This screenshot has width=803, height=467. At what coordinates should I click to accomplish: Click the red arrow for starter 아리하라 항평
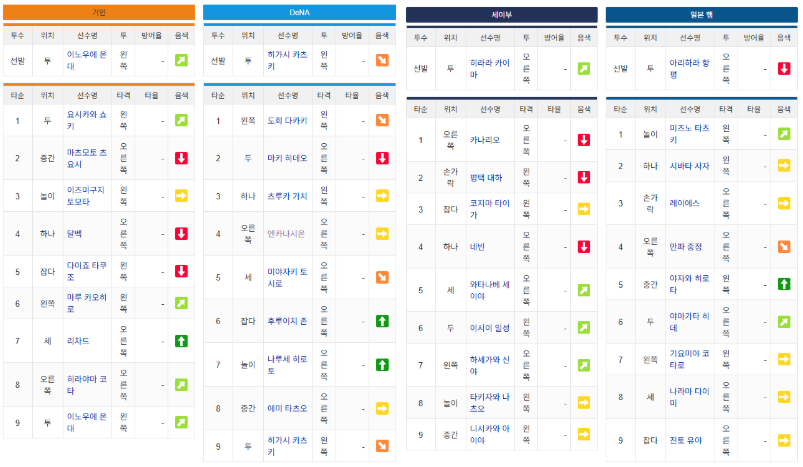784,69
